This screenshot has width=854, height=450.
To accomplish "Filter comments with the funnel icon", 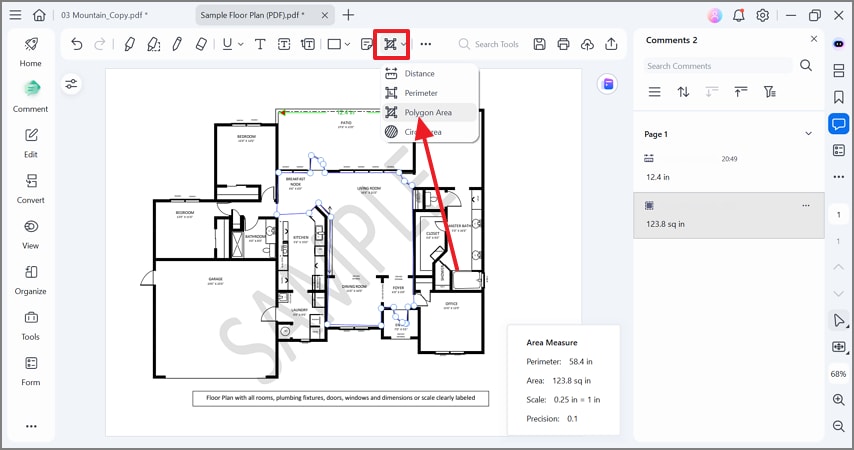I will [x=769, y=92].
